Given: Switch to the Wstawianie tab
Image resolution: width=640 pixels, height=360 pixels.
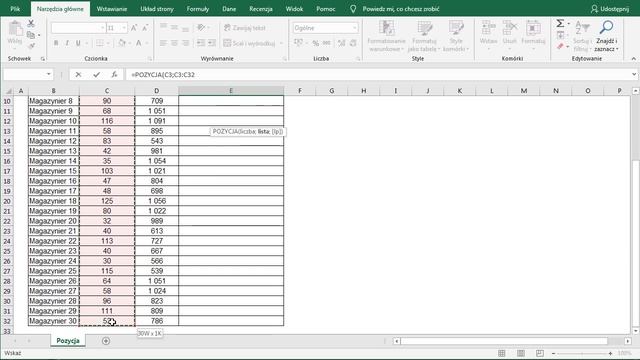Looking at the screenshot, I should coord(112,9).
